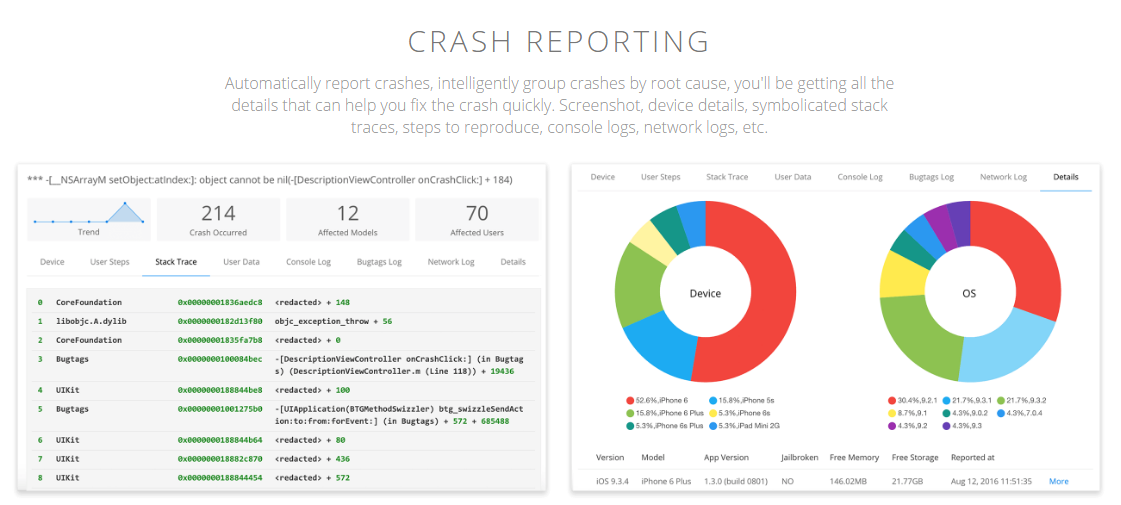This screenshot has width=1121, height=505.
Task: Click the Trend sparkline chart card
Action: 89,220
